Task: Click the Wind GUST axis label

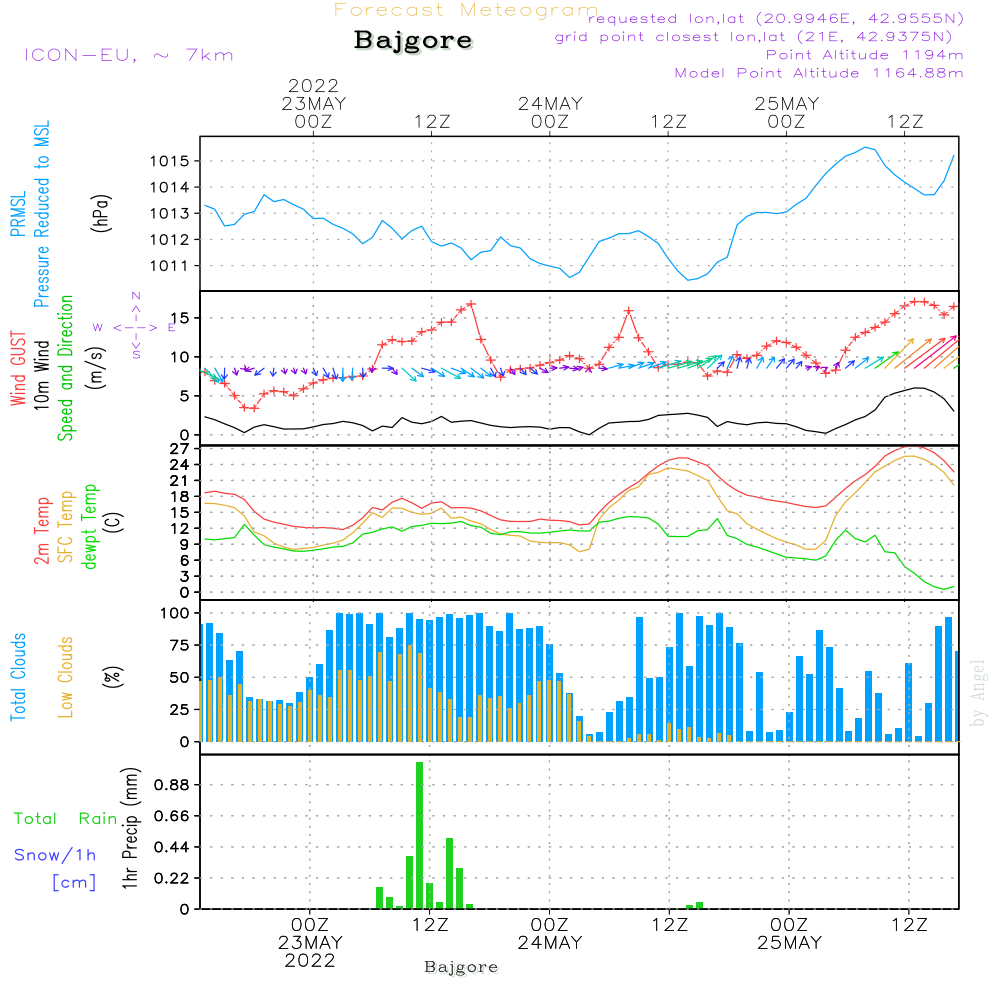Action: [x=19, y=371]
